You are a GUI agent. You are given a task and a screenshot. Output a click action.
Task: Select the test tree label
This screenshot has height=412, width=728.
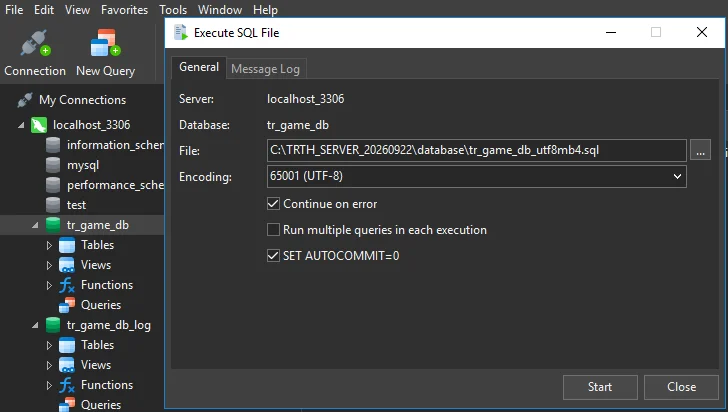(76, 205)
